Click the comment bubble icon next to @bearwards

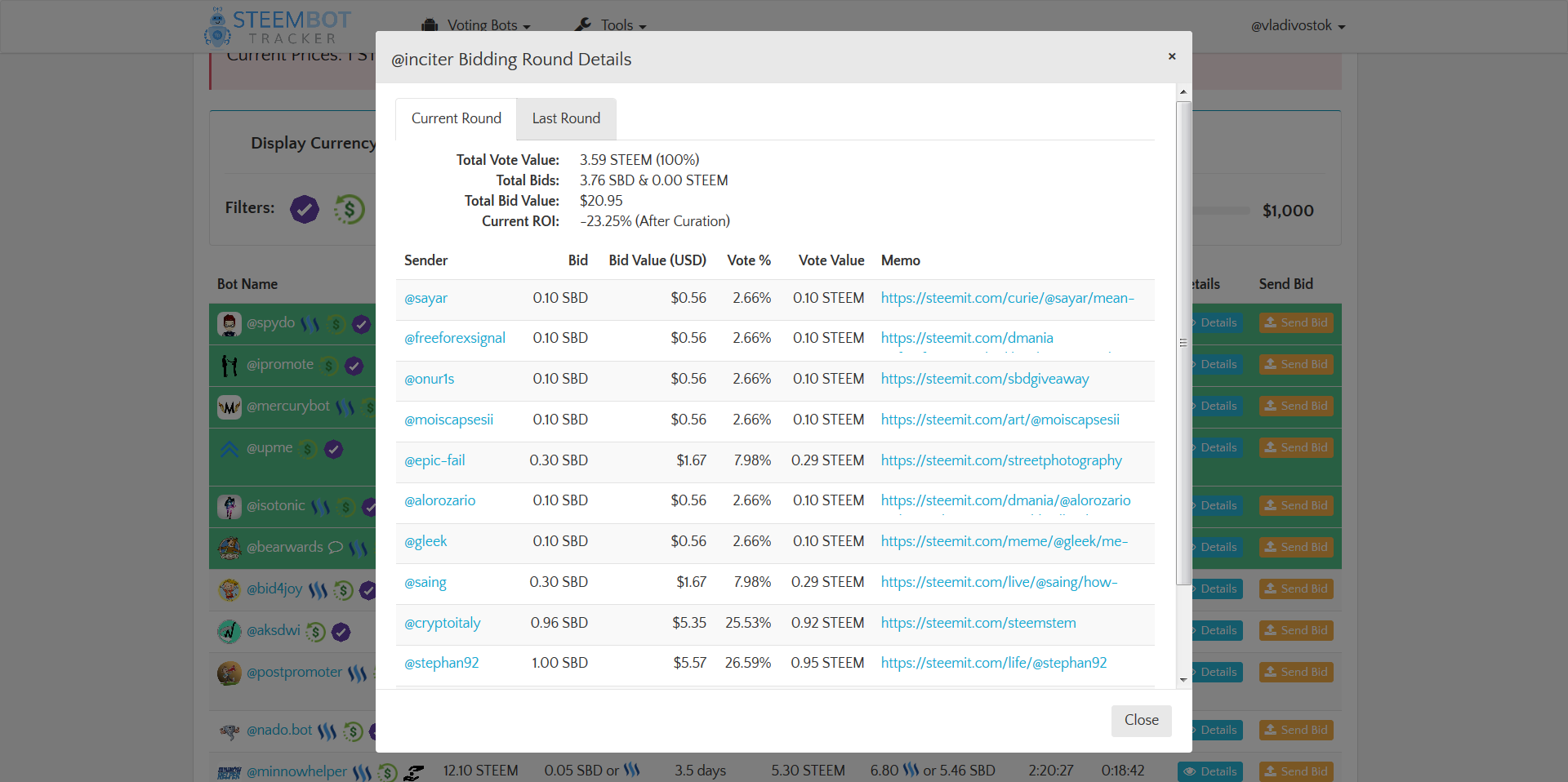pos(336,547)
